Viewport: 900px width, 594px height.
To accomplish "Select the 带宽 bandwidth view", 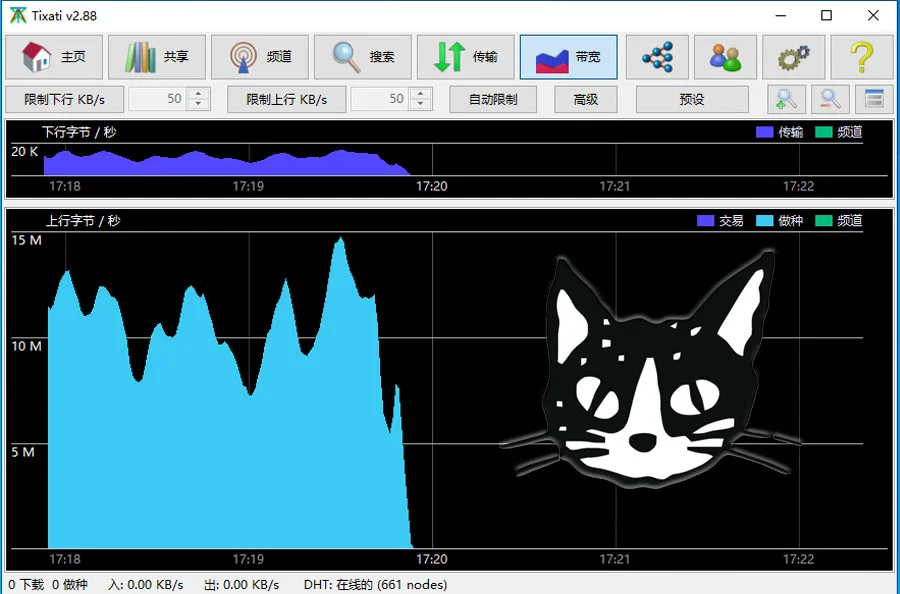I will (x=568, y=57).
